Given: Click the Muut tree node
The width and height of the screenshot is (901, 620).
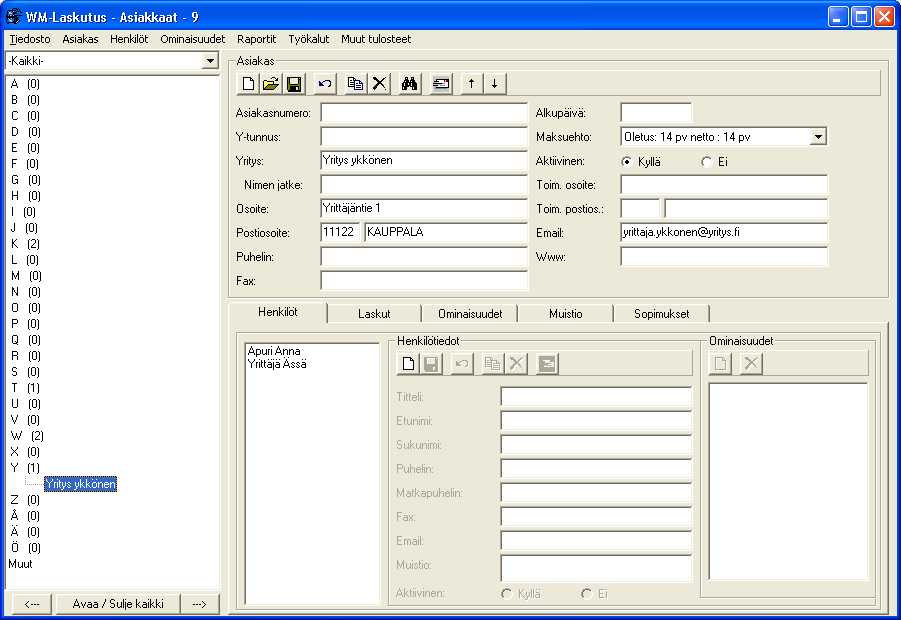Looking at the screenshot, I should click(20, 564).
